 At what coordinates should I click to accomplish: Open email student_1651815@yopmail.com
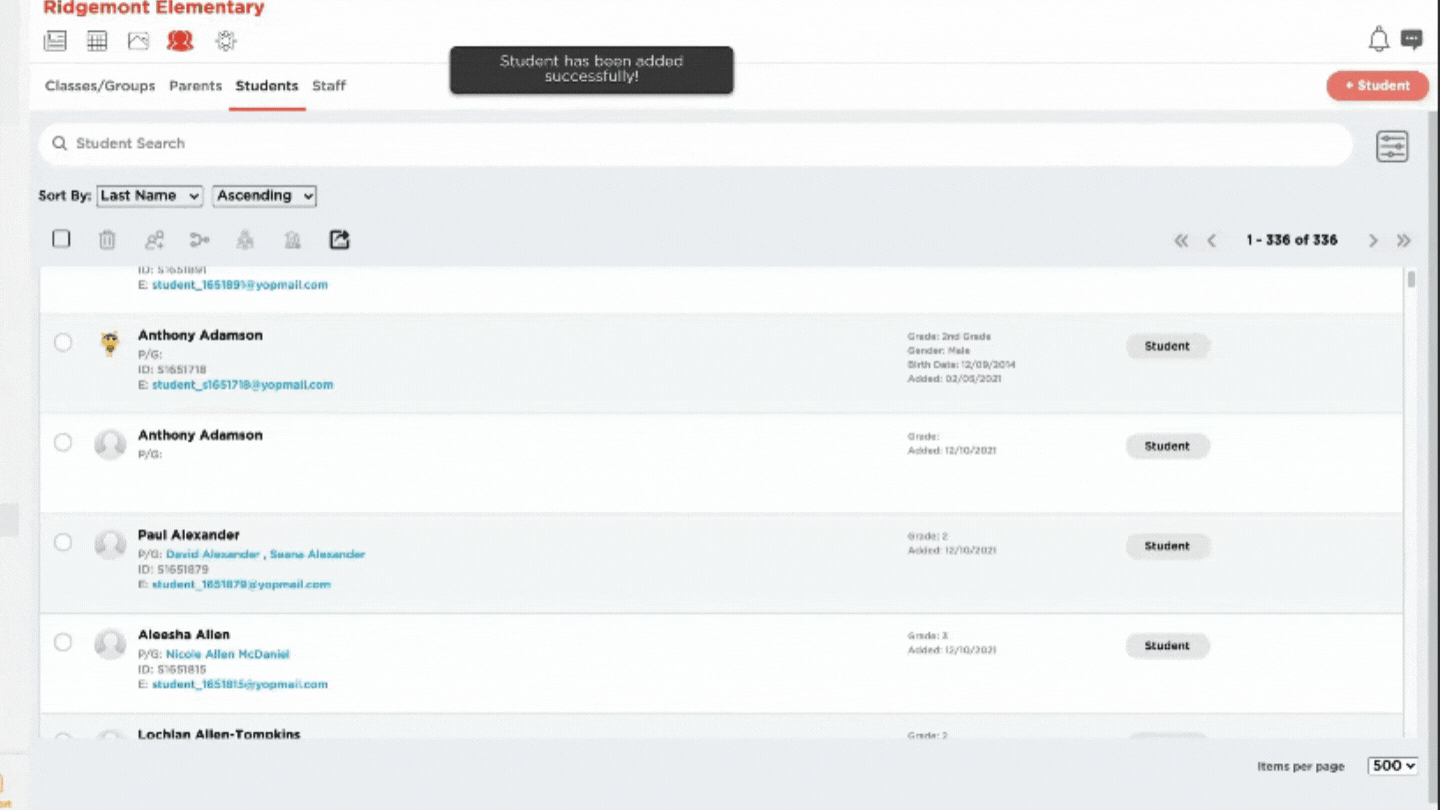[x=240, y=685]
